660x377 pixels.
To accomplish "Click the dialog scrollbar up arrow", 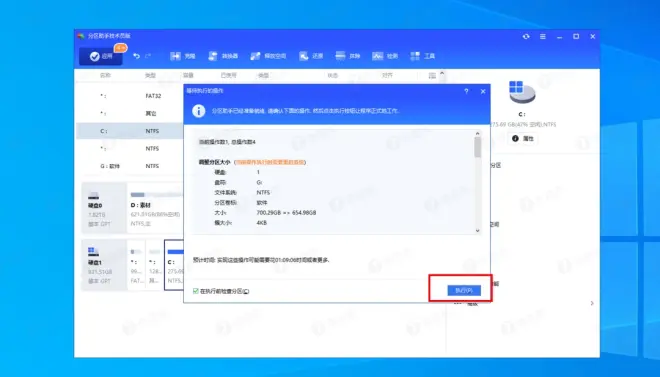I will [x=477, y=134].
